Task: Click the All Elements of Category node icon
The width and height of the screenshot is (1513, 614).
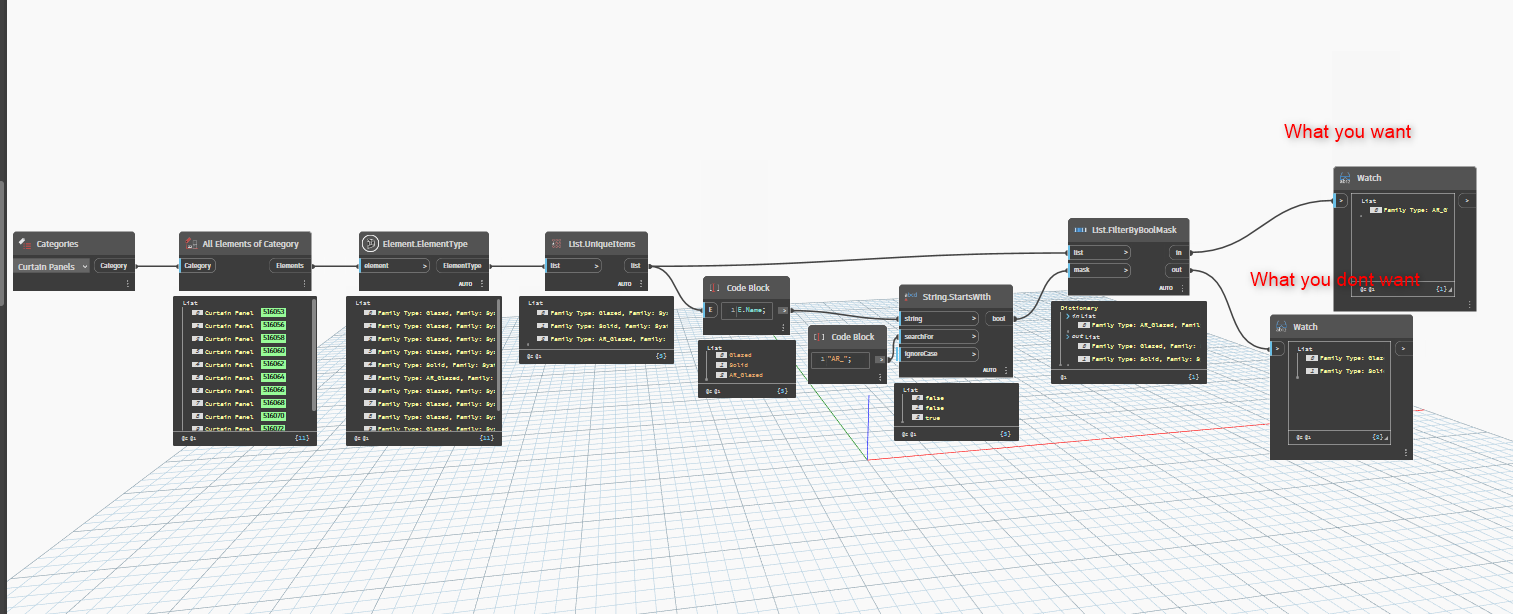Action: (191, 243)
